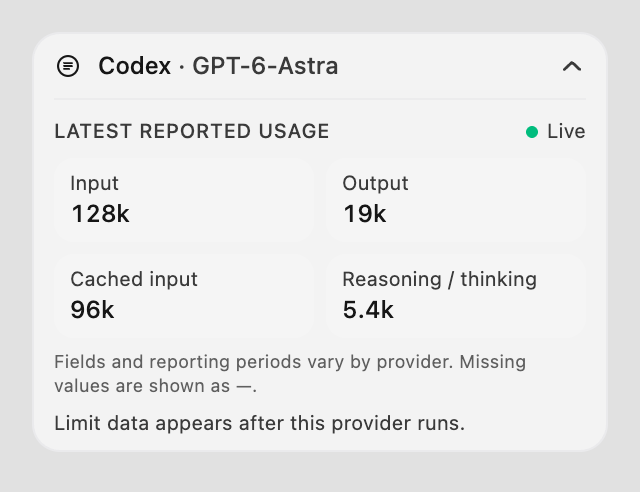Click the Reasoning / thinking label text
The height and width of the screenshot is (492, 640).
coord(440,280)
